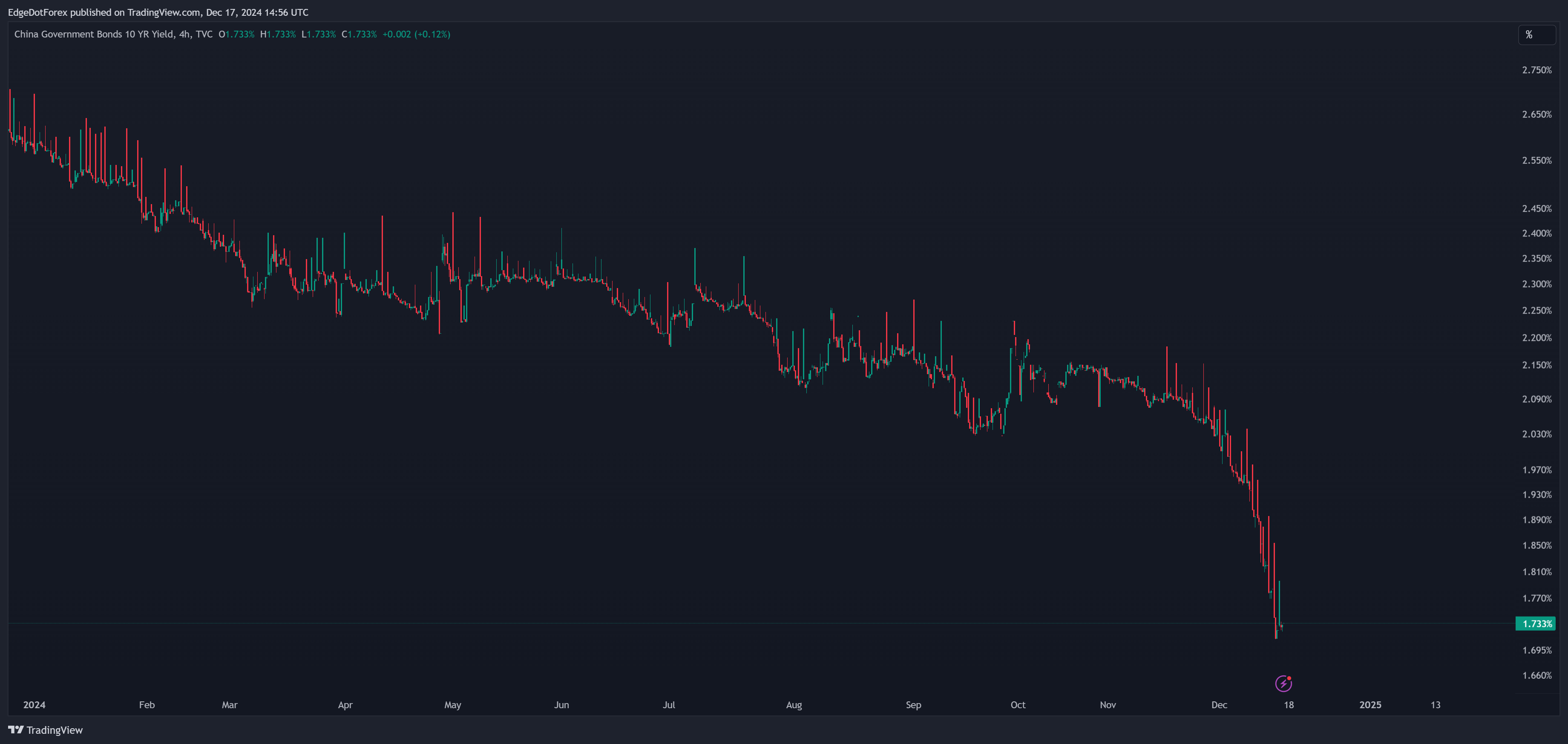Click the 2.250% price axis label
This screenshot has width=1568, height=744.
pyautogui.click(x=1536, y=311)
